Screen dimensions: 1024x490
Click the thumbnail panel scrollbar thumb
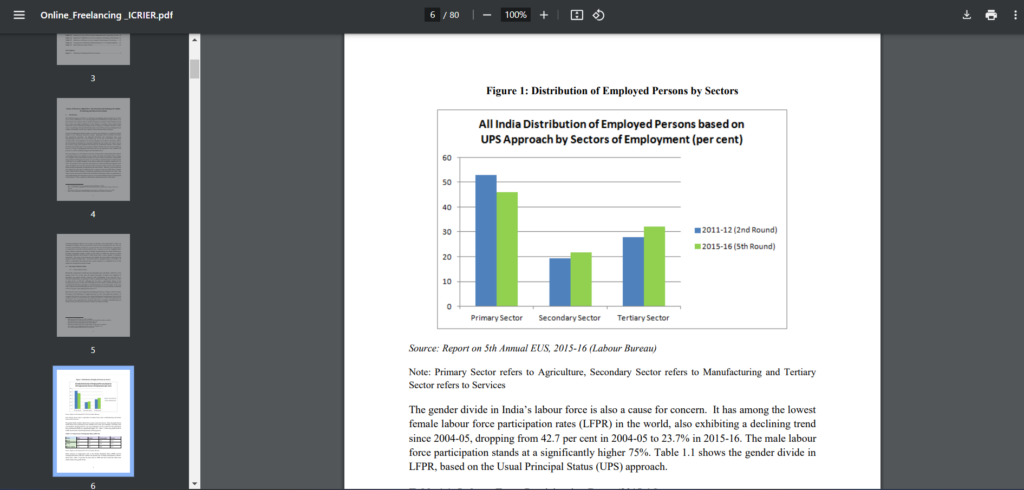pos(194,69)
